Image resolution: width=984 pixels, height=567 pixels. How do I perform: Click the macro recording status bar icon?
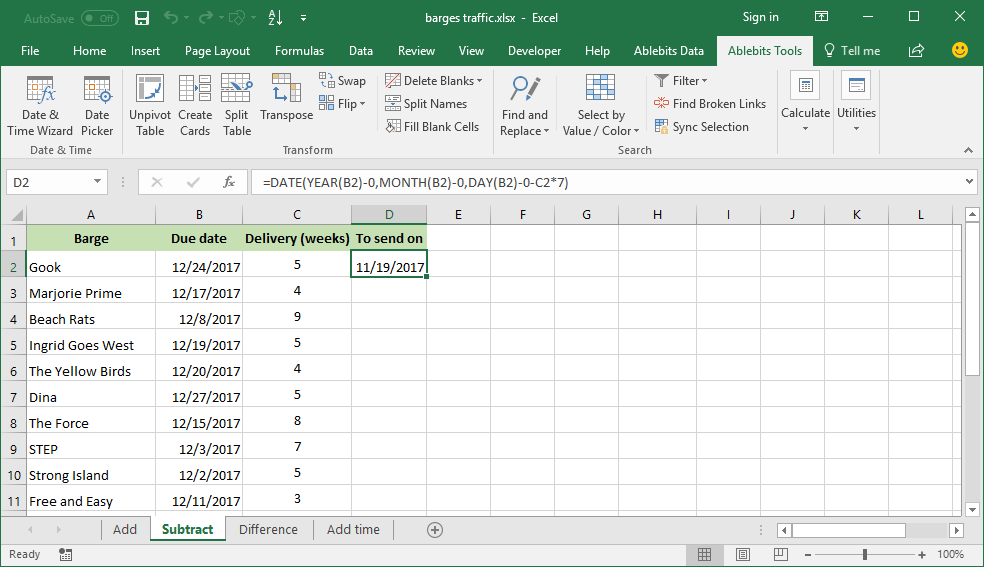pyautogui.click(x=65, y=554)
